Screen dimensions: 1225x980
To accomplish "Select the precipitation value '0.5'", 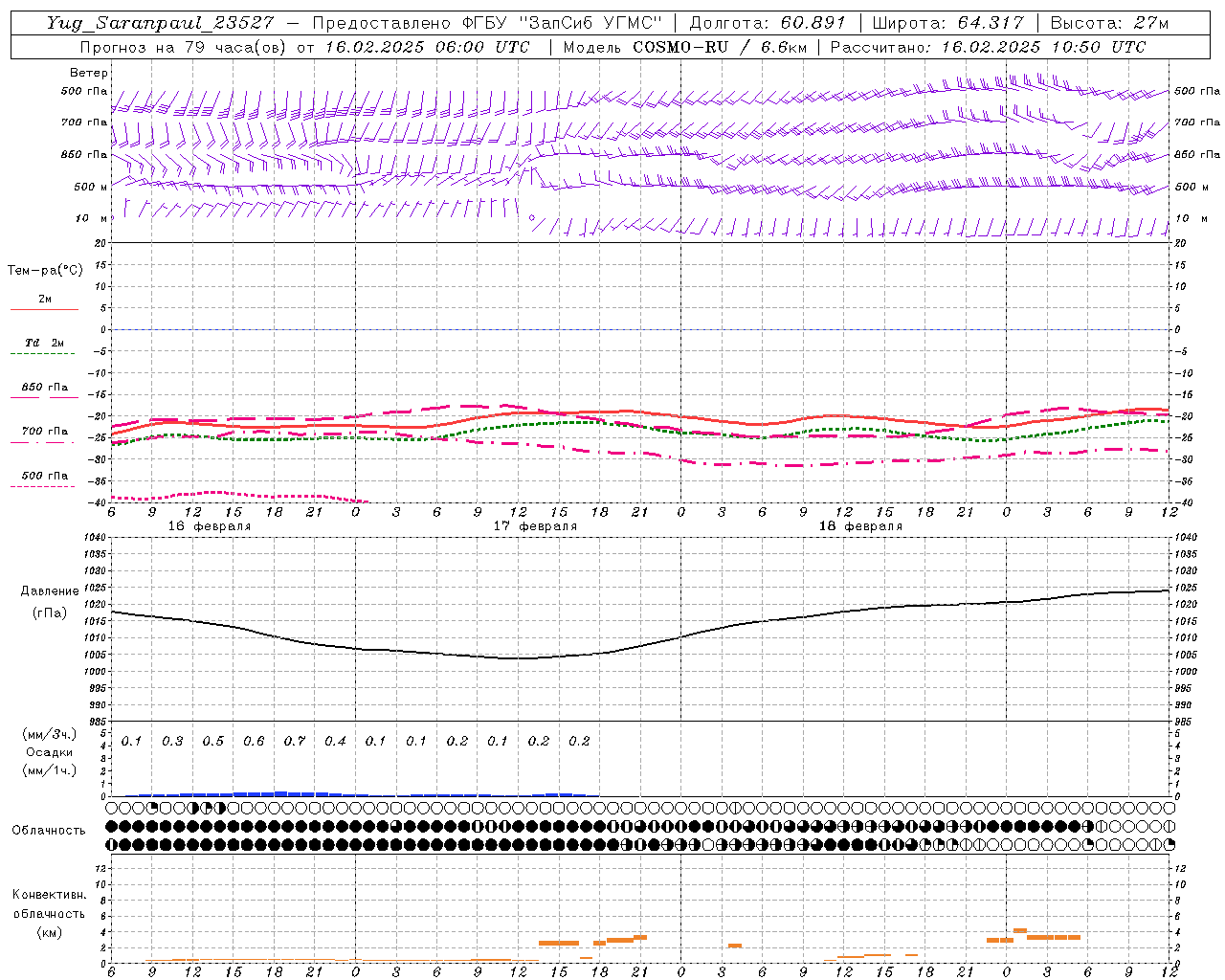I will point(213,742).
